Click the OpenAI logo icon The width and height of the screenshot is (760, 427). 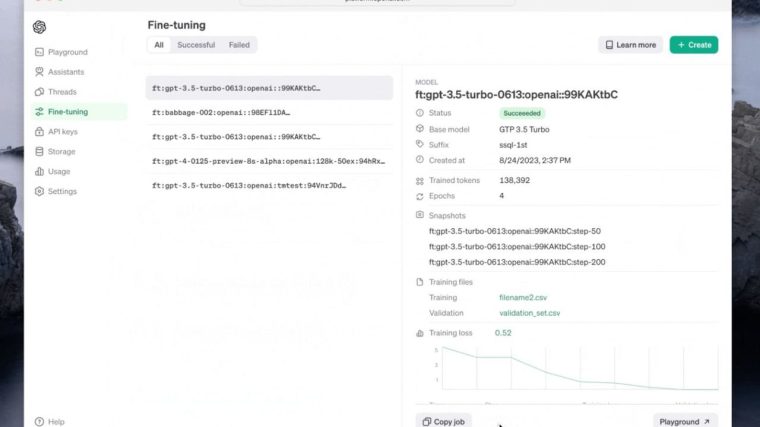(39, 27)
